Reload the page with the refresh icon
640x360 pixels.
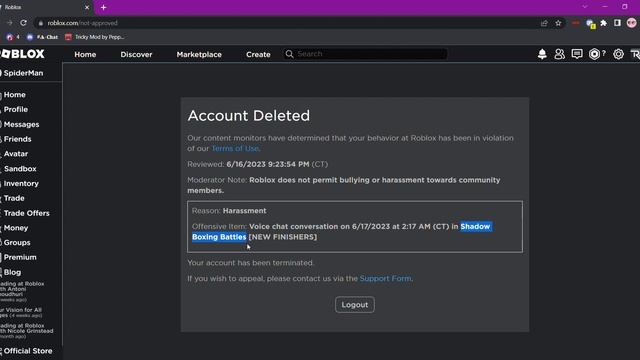pos(23,23)
